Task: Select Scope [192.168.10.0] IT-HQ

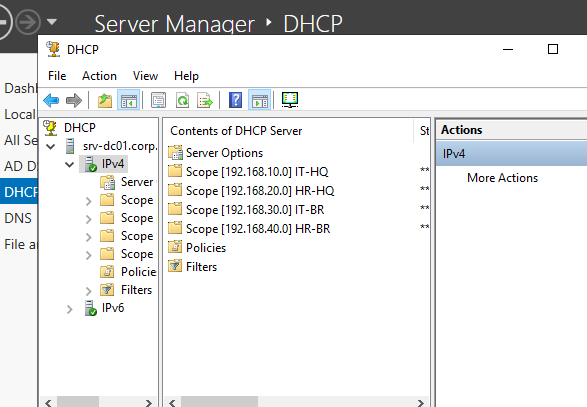Action: (x=257, y=172)
